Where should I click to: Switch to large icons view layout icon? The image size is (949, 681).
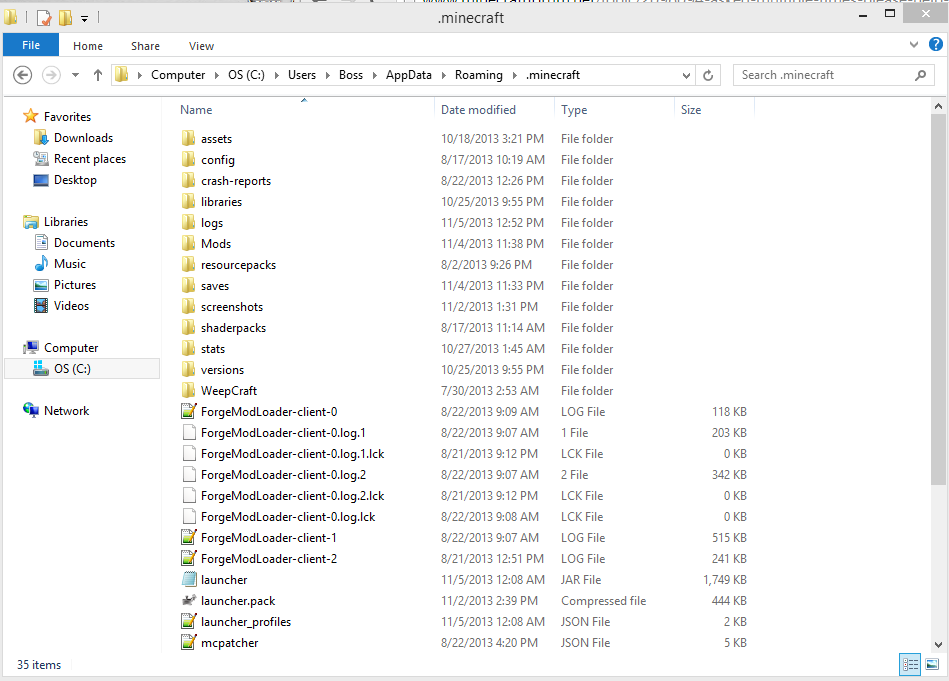coord(932,665)
